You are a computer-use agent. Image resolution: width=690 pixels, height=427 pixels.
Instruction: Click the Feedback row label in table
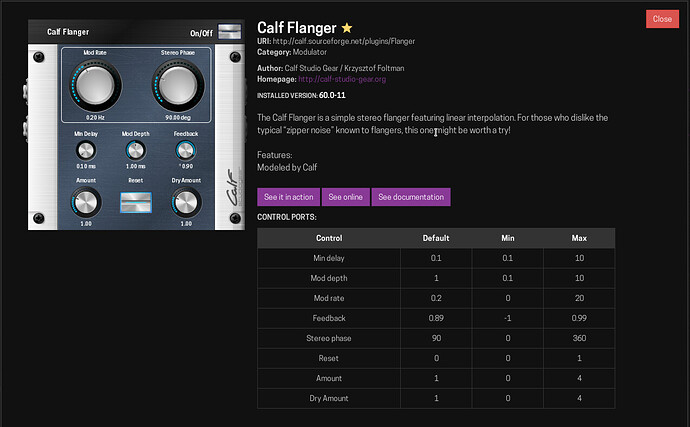click(329, 318)
